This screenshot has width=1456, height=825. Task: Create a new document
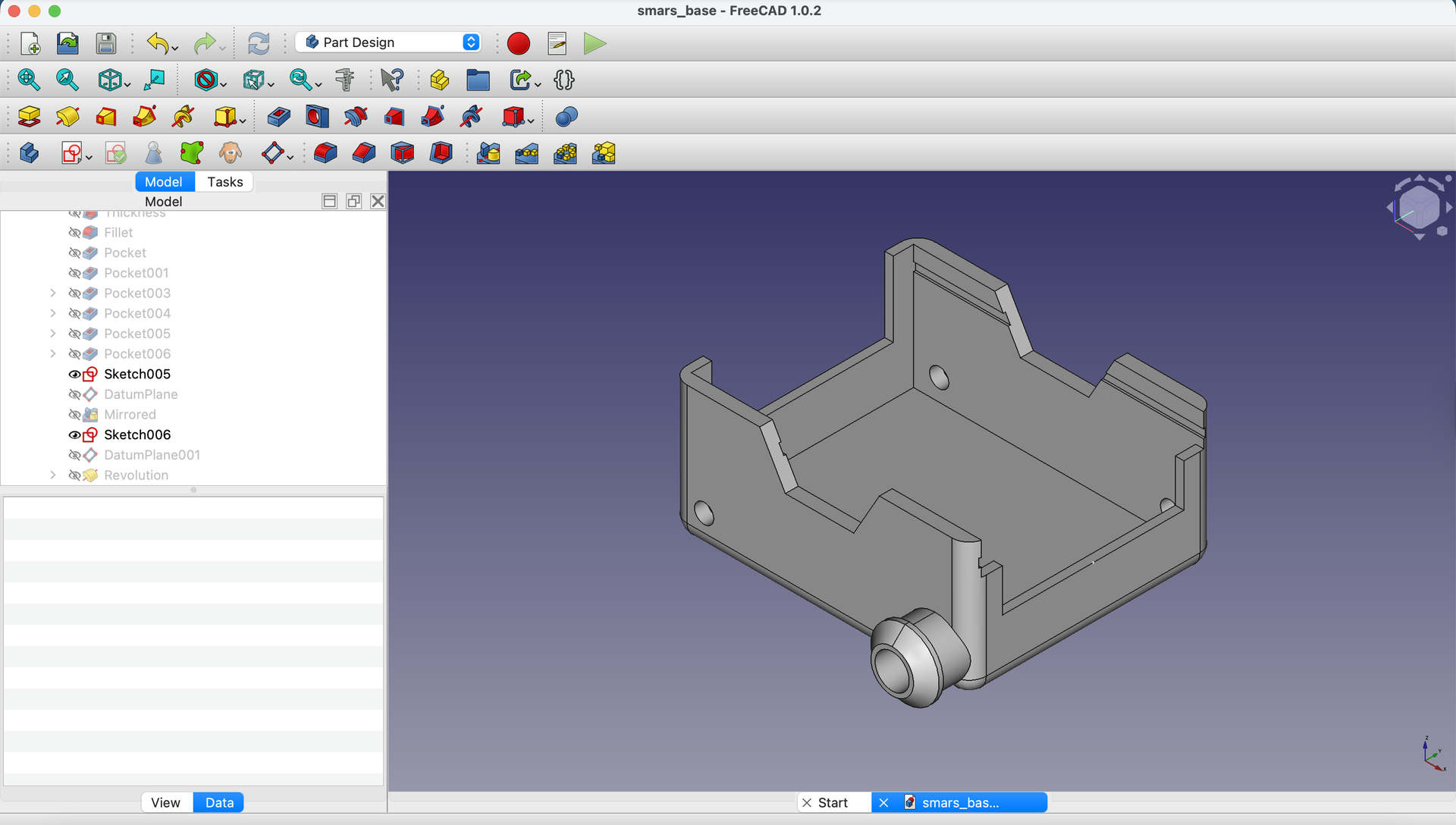coord(30,43)
